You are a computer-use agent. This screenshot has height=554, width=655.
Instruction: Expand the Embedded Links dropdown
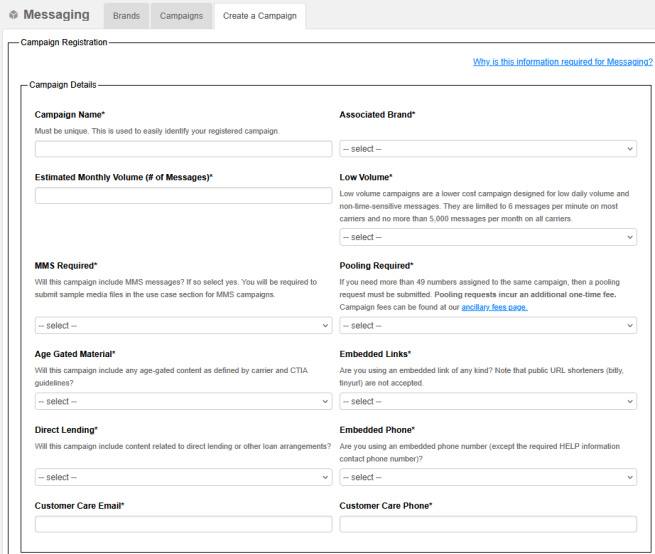[488, 401]
